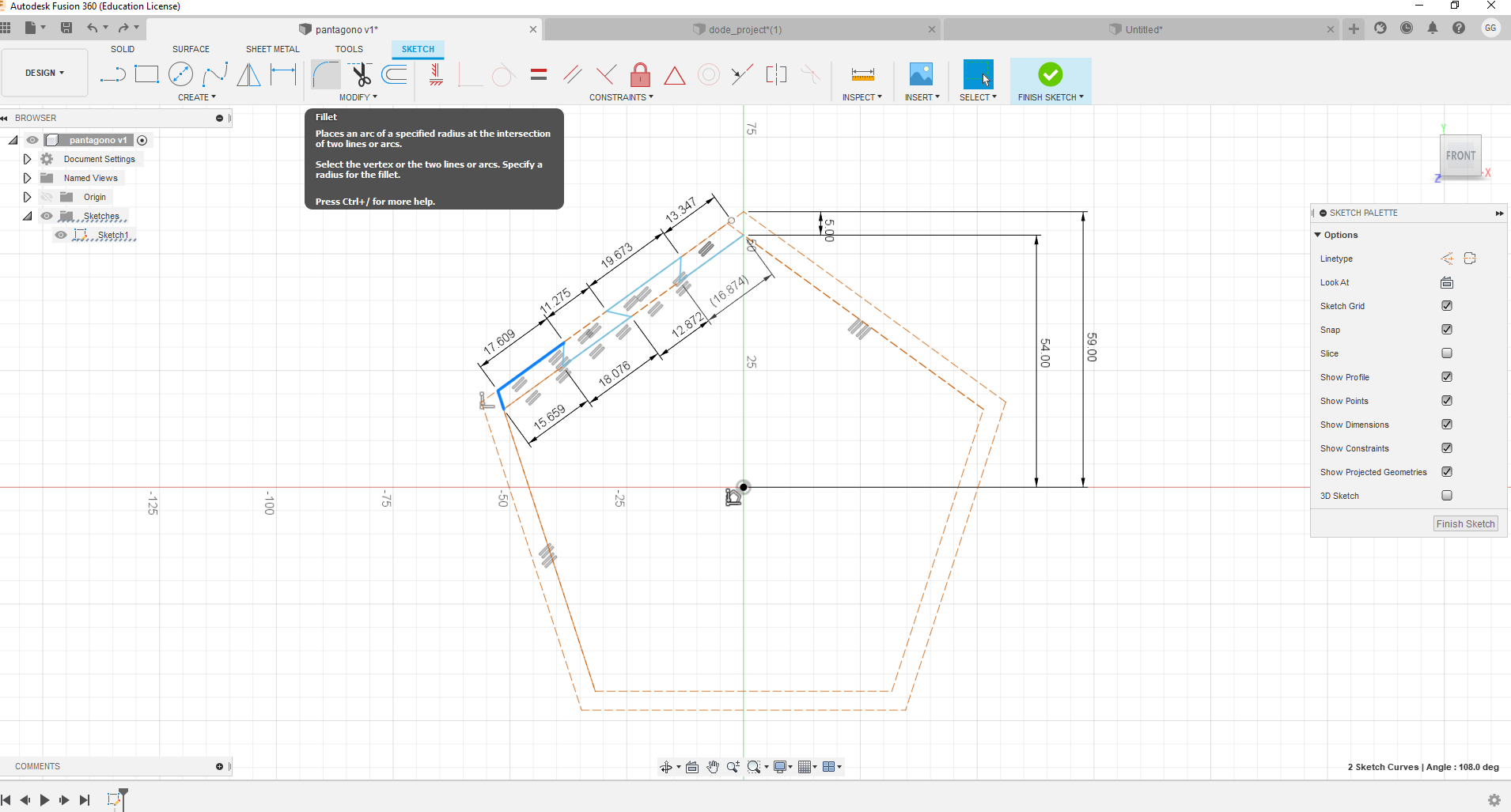The height and width of the screenshot is (812, 1511).
Task: Open the CREATE dropdown menu
Action: pyautogui.click(x=197, y=97)
